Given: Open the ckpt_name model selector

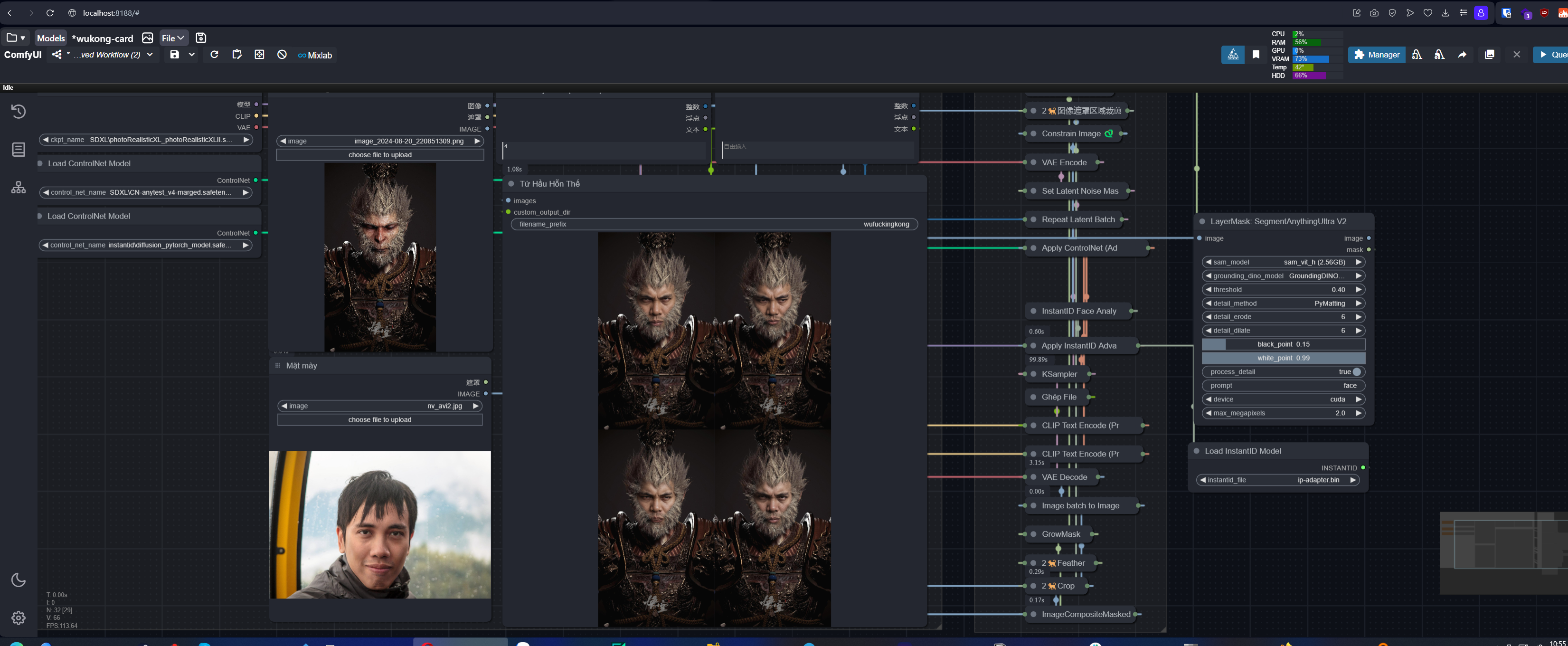Looking at the screenshot, I should coord(145,140).
